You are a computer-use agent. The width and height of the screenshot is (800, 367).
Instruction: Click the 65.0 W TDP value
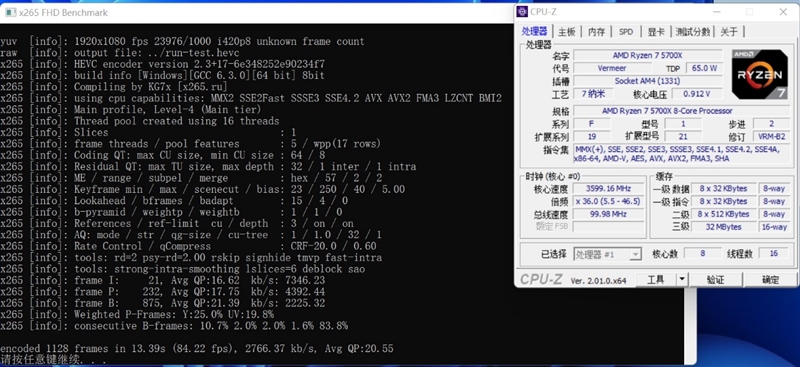[705, 68]
